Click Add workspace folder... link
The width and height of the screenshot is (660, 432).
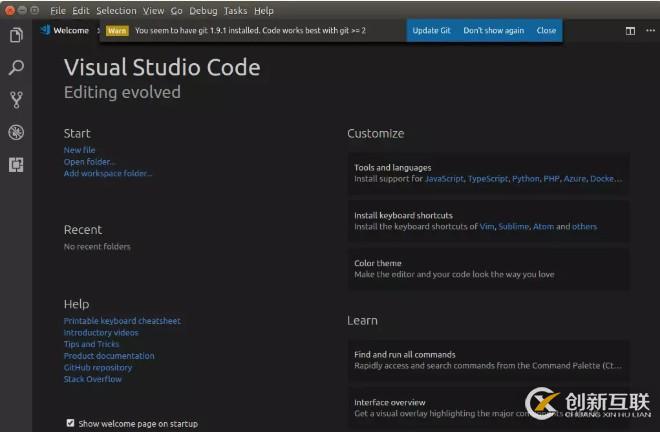[x=108, y=173]
